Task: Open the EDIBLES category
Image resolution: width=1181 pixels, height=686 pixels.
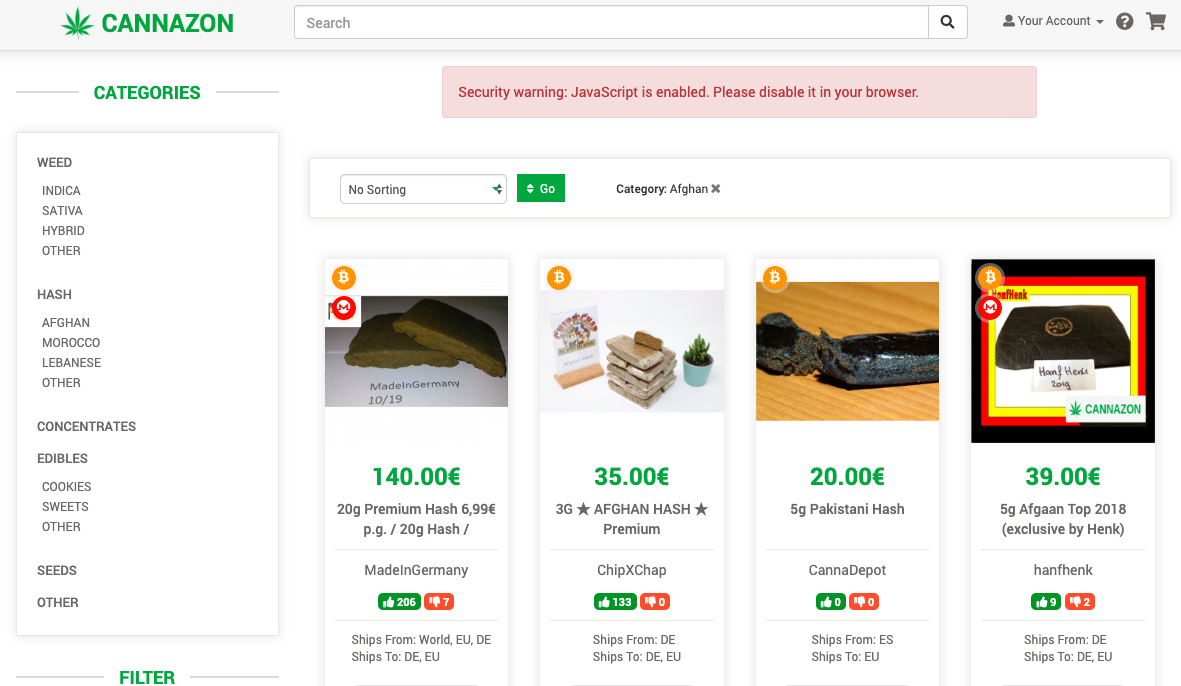Action: pos(63,459)
